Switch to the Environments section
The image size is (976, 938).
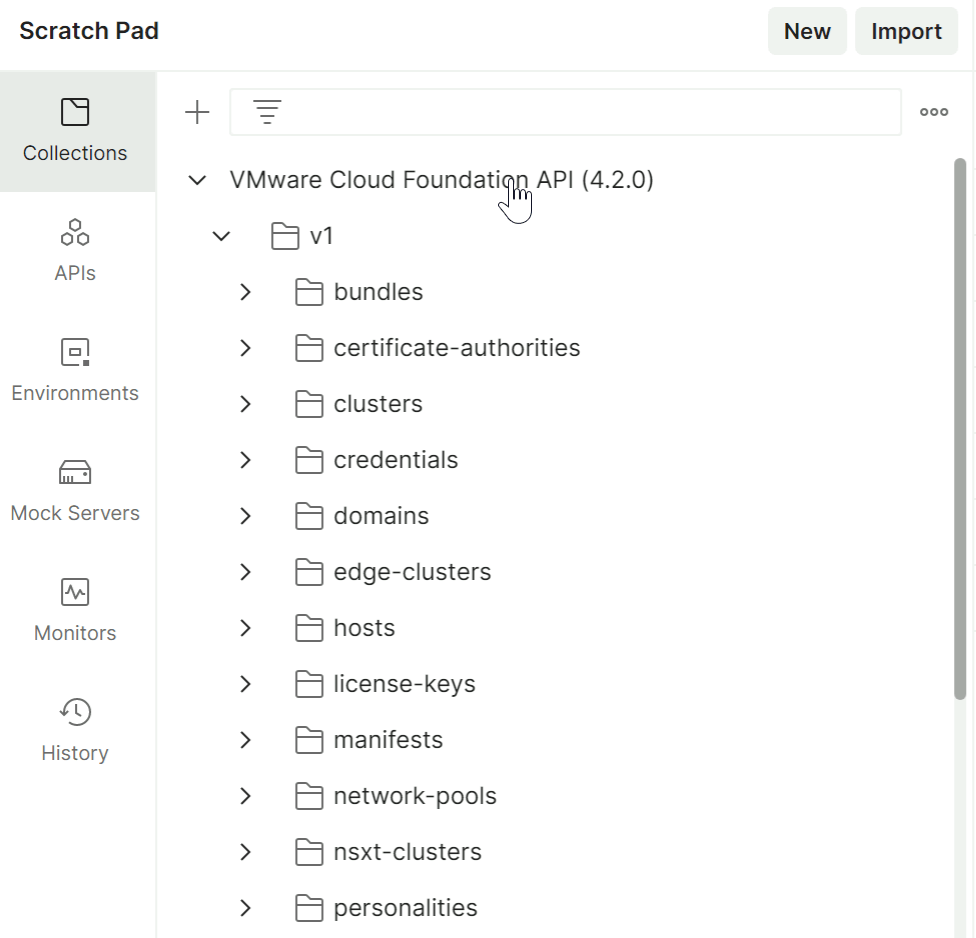(75, 371)
